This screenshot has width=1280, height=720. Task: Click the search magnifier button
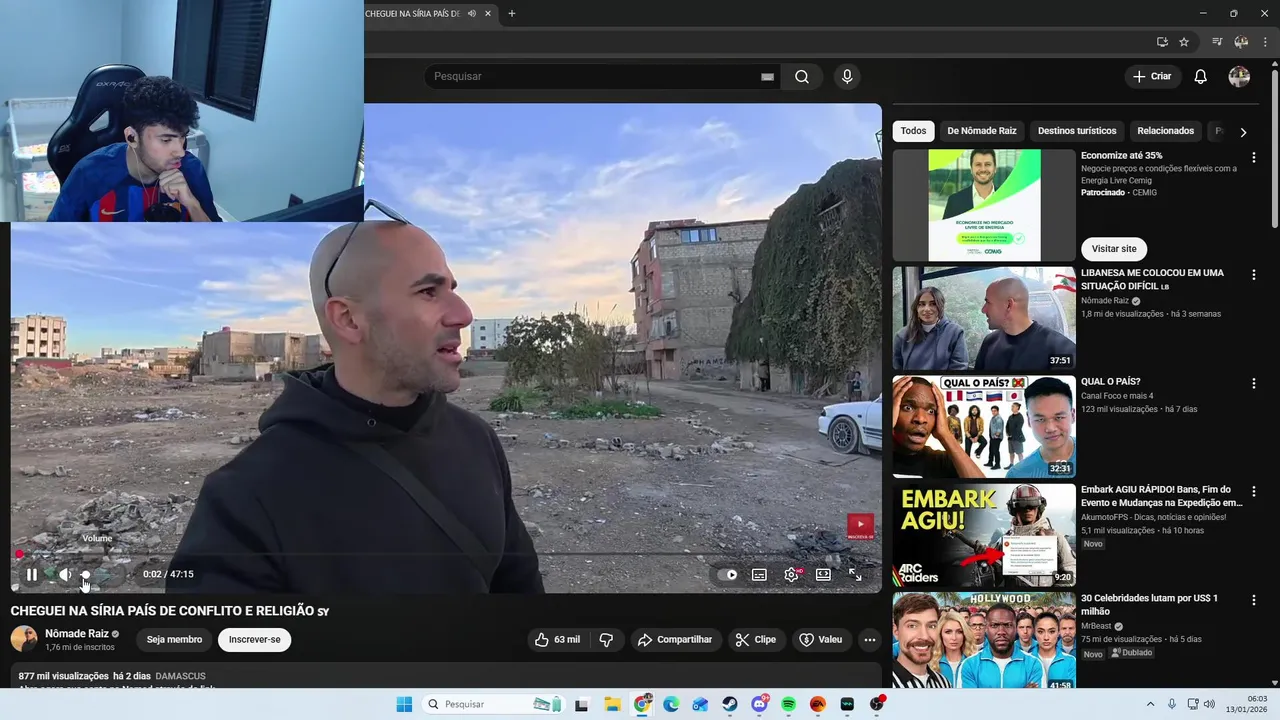point(802,77)
